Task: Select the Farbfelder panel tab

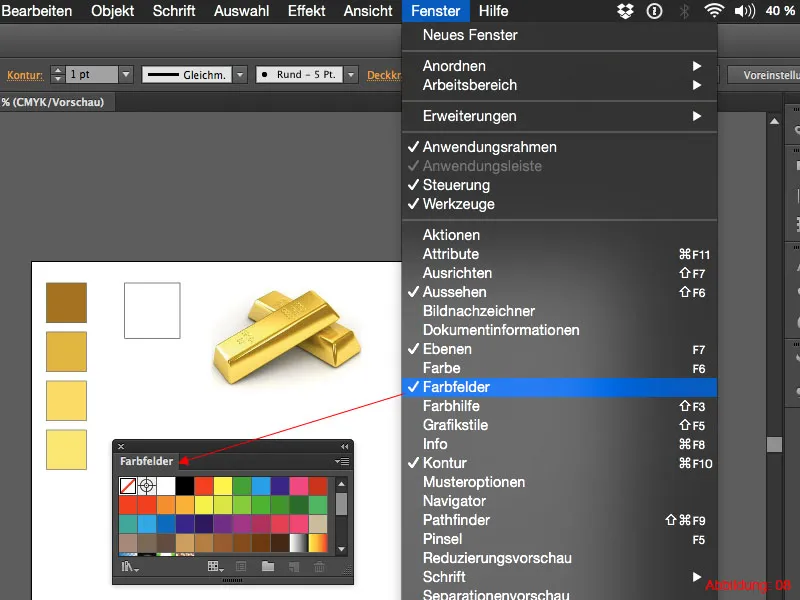Action: coord(146,461)
